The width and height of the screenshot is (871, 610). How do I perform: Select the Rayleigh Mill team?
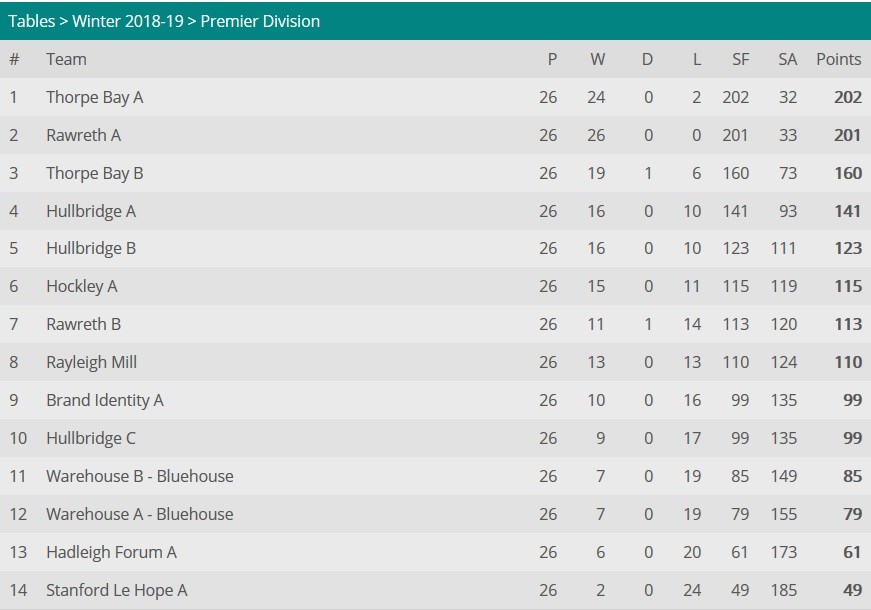click(91, 362)
